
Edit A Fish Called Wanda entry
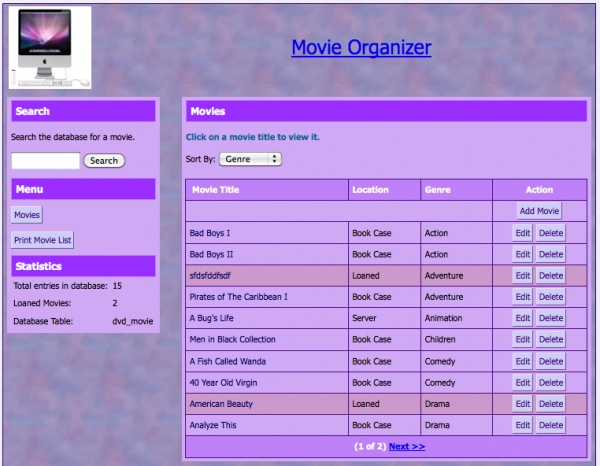click(x=522, y=362)
